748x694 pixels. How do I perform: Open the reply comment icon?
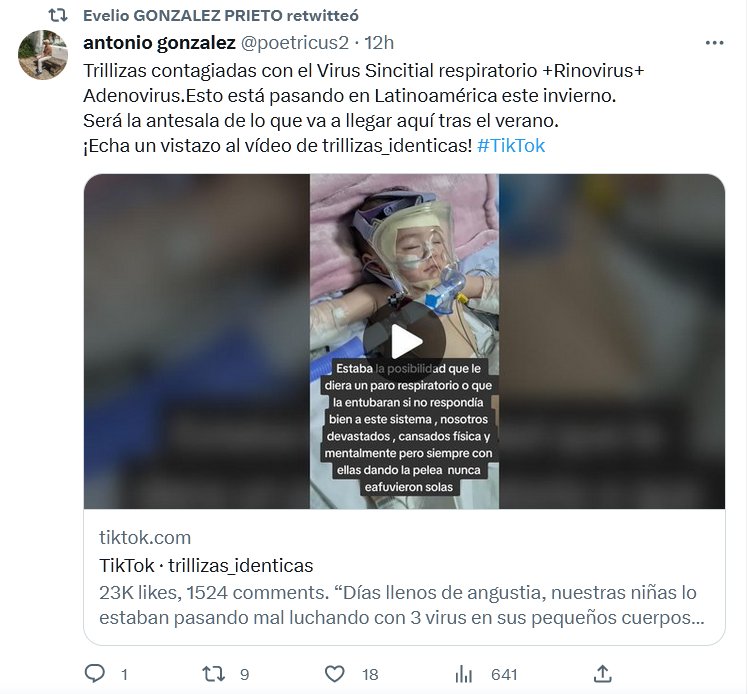(x=94, y=673)
